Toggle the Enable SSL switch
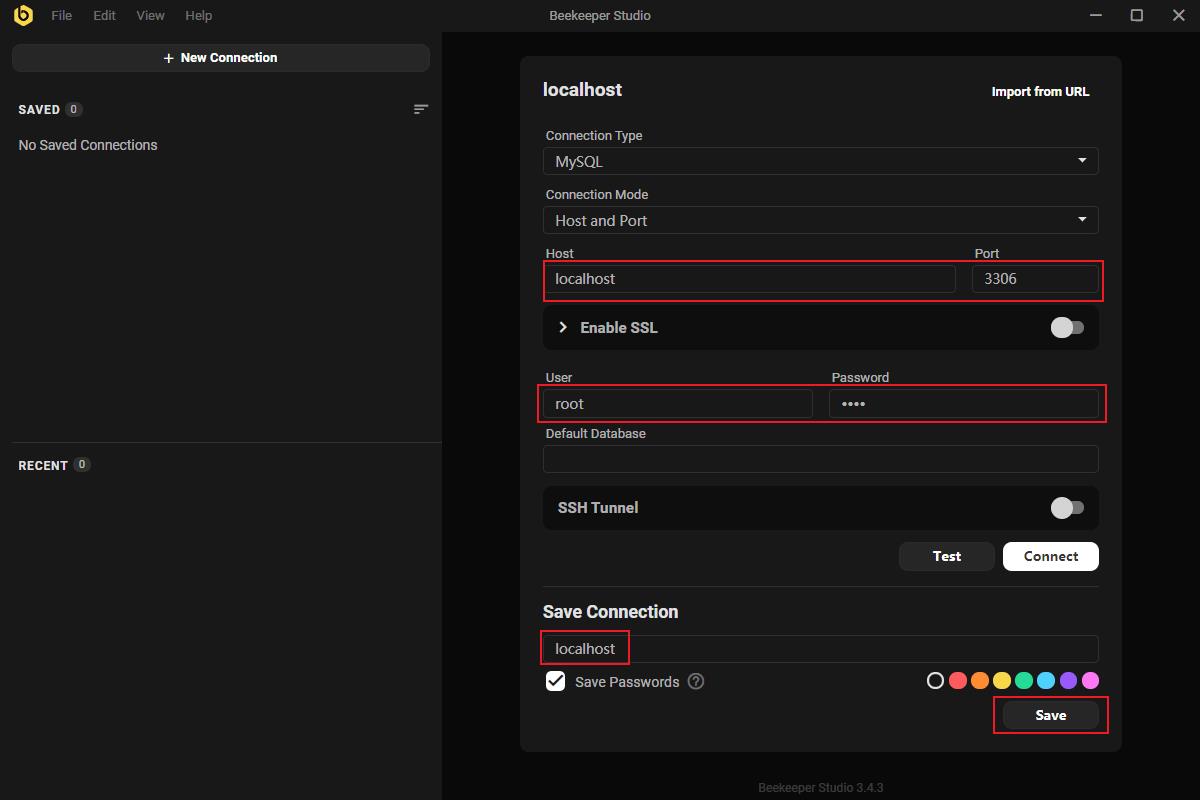This screenshot has height=800, width=1200. point(1066,328)
